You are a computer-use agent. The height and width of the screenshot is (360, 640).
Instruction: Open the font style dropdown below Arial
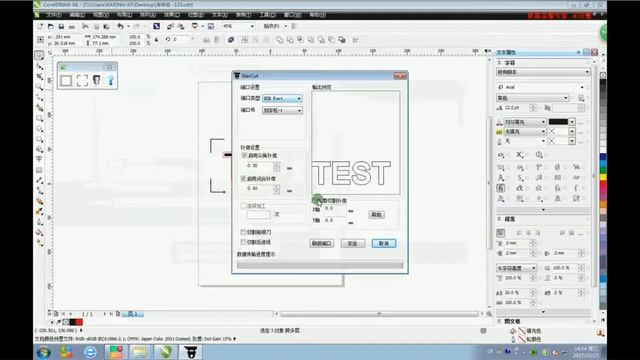532,98
